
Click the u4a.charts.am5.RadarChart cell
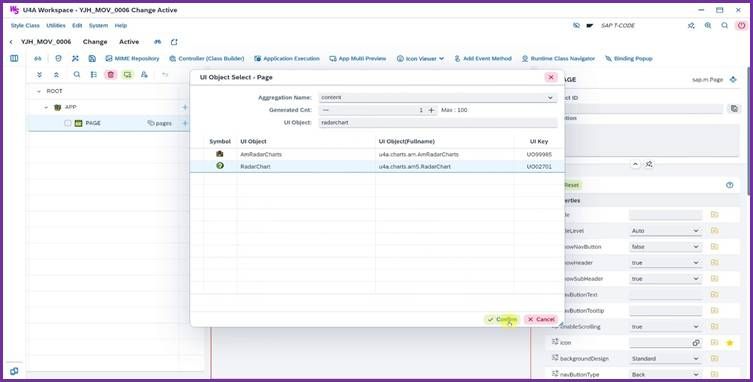point(415,167)
